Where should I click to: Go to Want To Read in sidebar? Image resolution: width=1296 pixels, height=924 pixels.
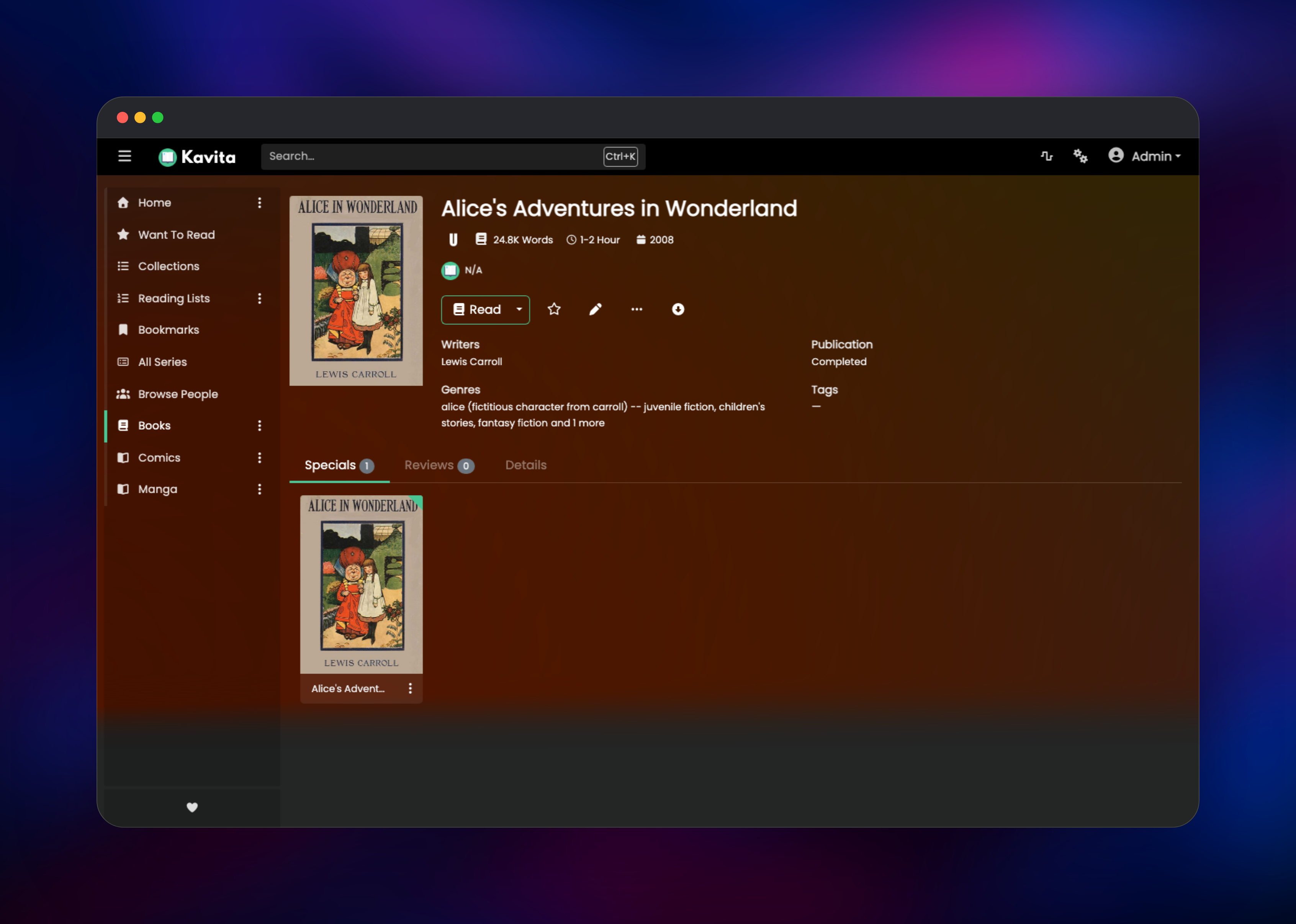click(x=177, y=234)
